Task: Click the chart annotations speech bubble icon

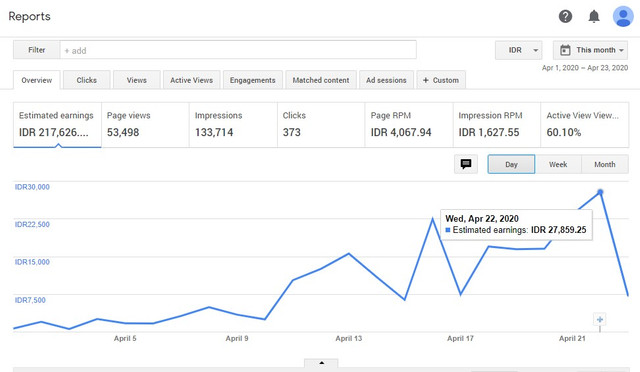Action: (466, 164)
